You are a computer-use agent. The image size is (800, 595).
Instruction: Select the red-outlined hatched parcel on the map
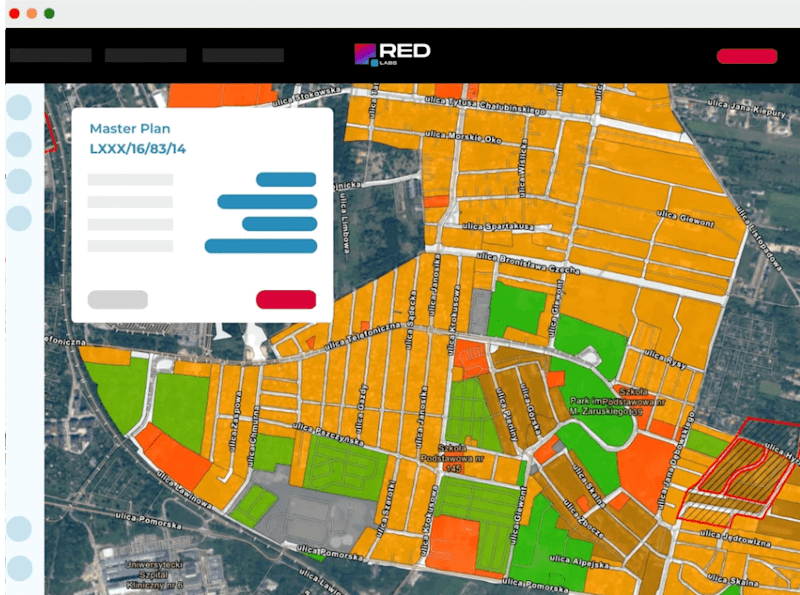pyautogui.click(x=737, y=472)
